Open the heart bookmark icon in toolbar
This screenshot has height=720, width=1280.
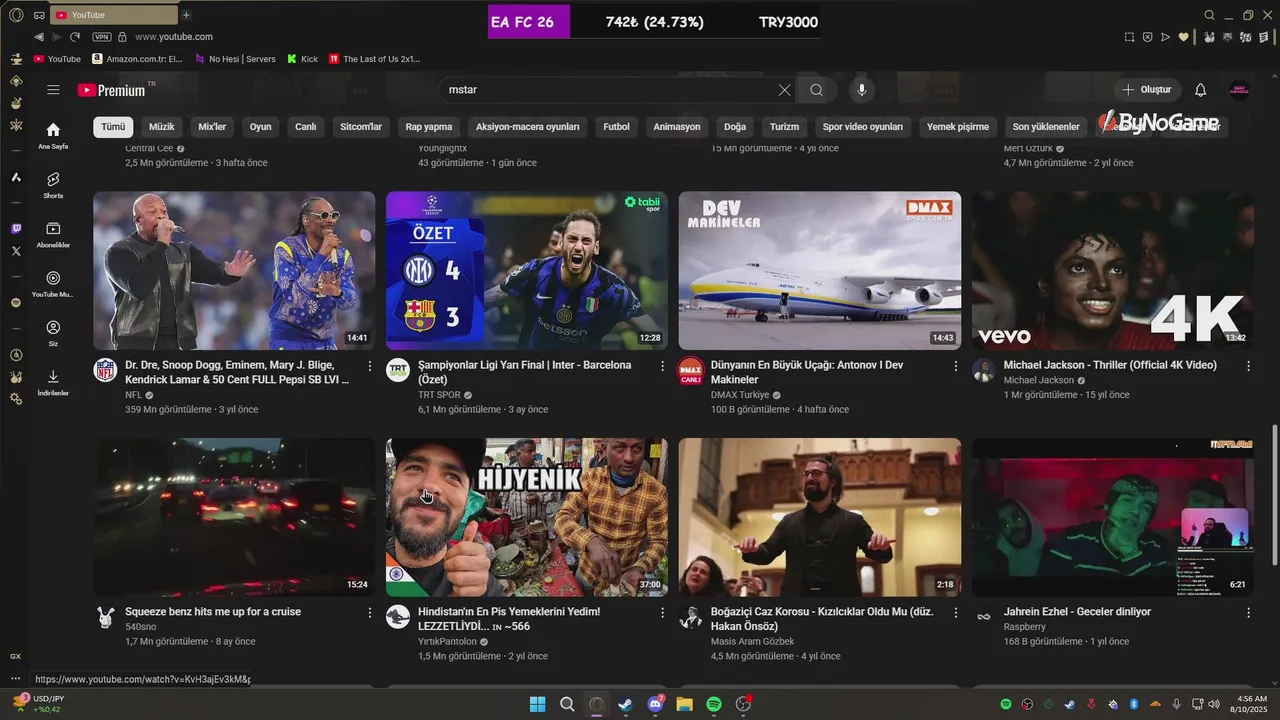point(1184,37)
